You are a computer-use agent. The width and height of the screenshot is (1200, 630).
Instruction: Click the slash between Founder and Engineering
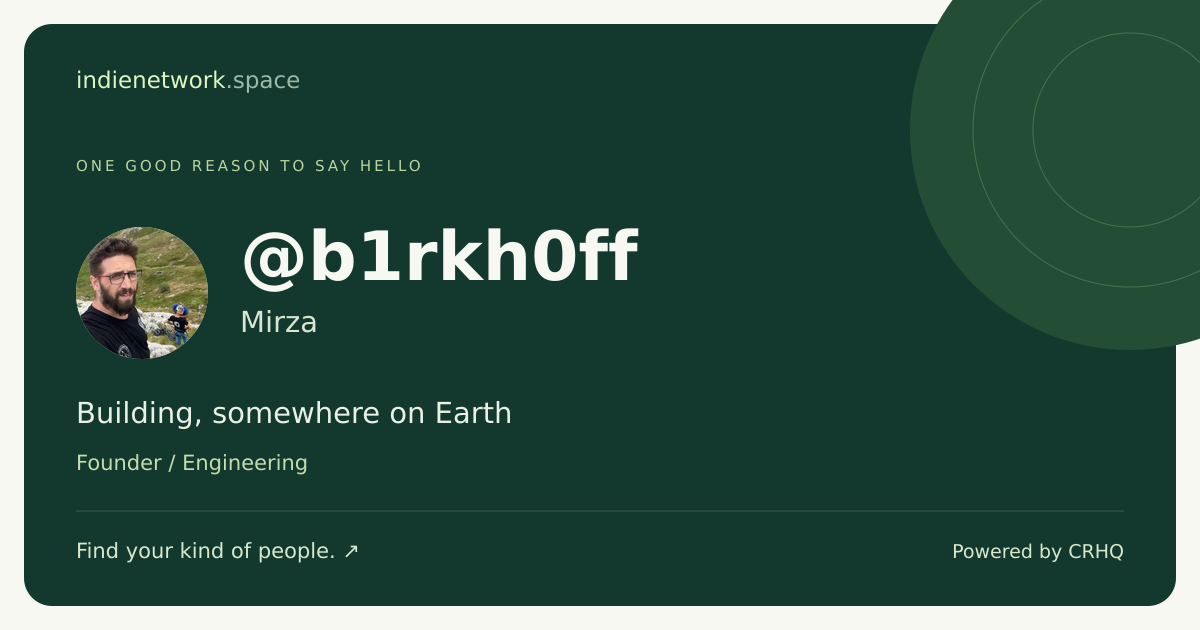(x=172, y=463)
